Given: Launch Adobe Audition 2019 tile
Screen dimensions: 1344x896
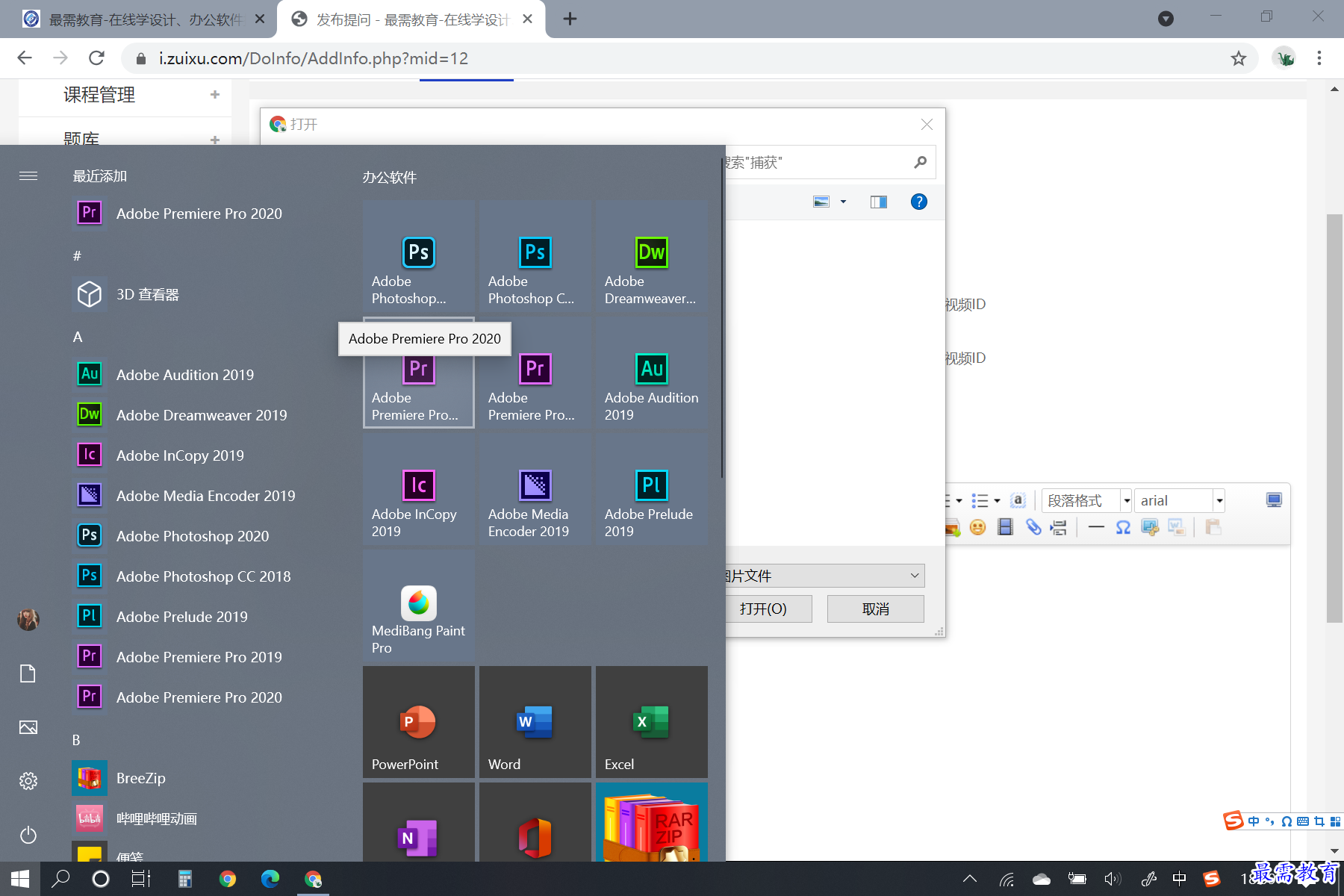Looking at the screenshot, I should (652, 373).
